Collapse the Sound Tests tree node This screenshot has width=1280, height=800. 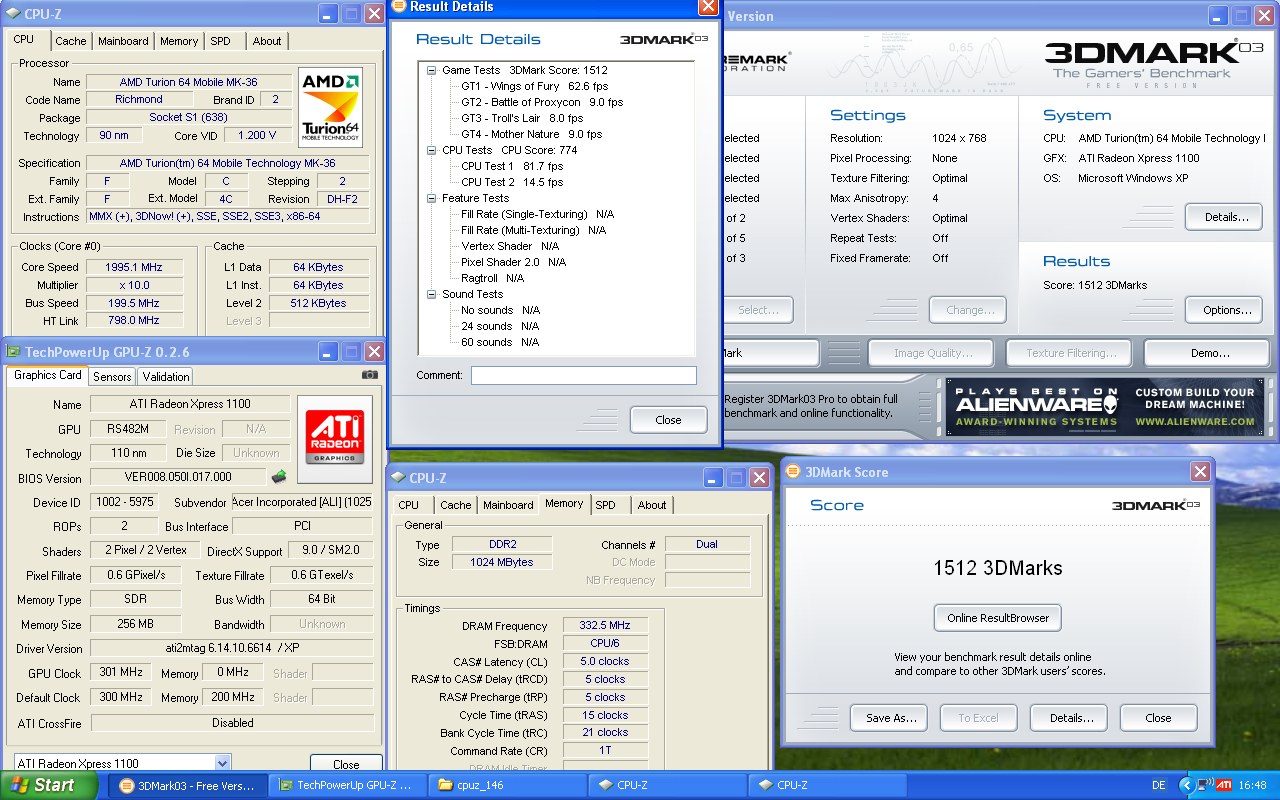(432, 294)
